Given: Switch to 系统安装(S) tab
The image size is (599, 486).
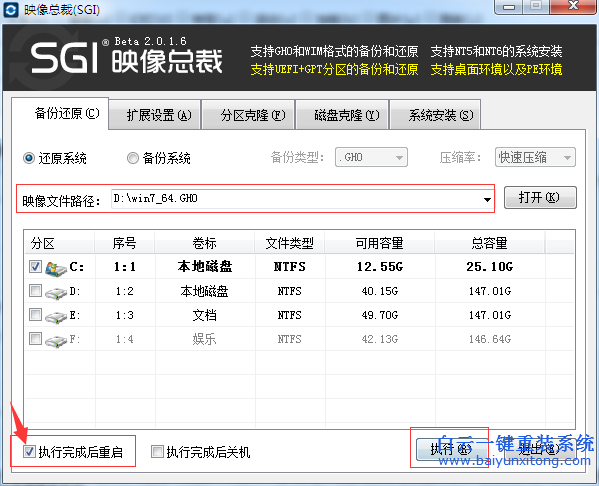Looking at the screenshot, I should pos(436,115).
